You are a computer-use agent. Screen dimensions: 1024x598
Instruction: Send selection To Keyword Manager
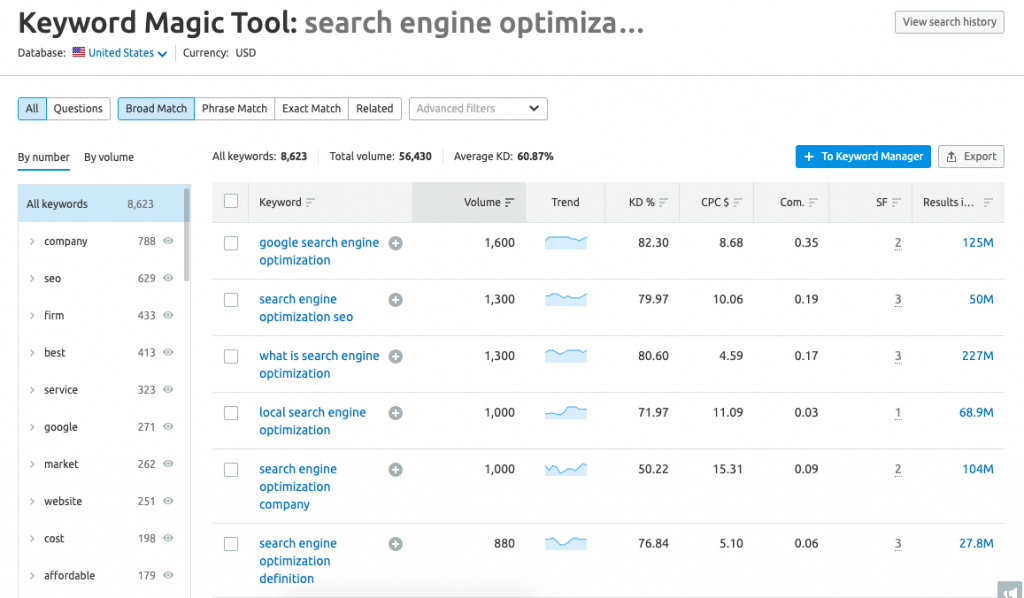click(x=863, y=157)
